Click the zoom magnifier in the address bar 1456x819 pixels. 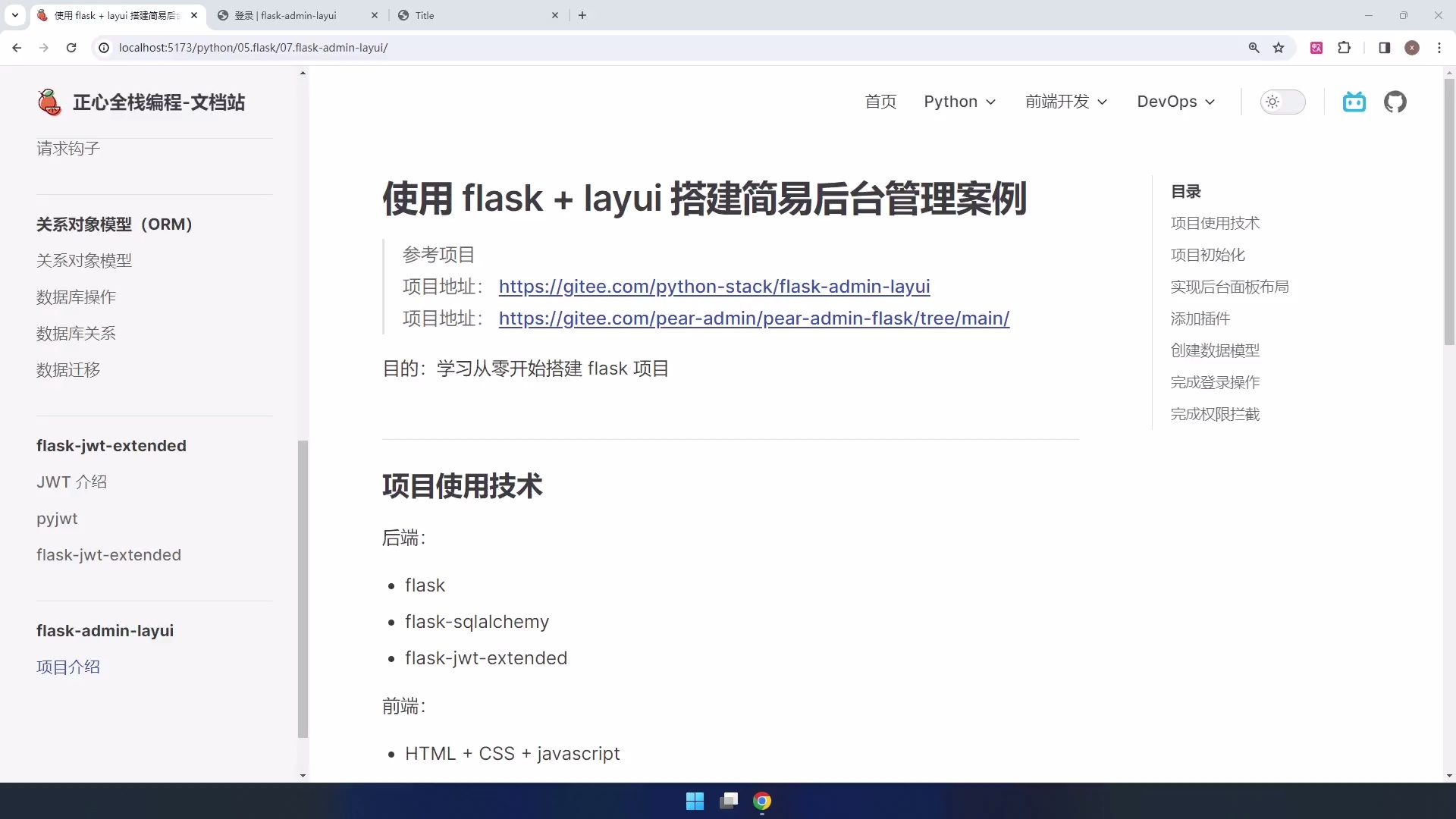1255,47
